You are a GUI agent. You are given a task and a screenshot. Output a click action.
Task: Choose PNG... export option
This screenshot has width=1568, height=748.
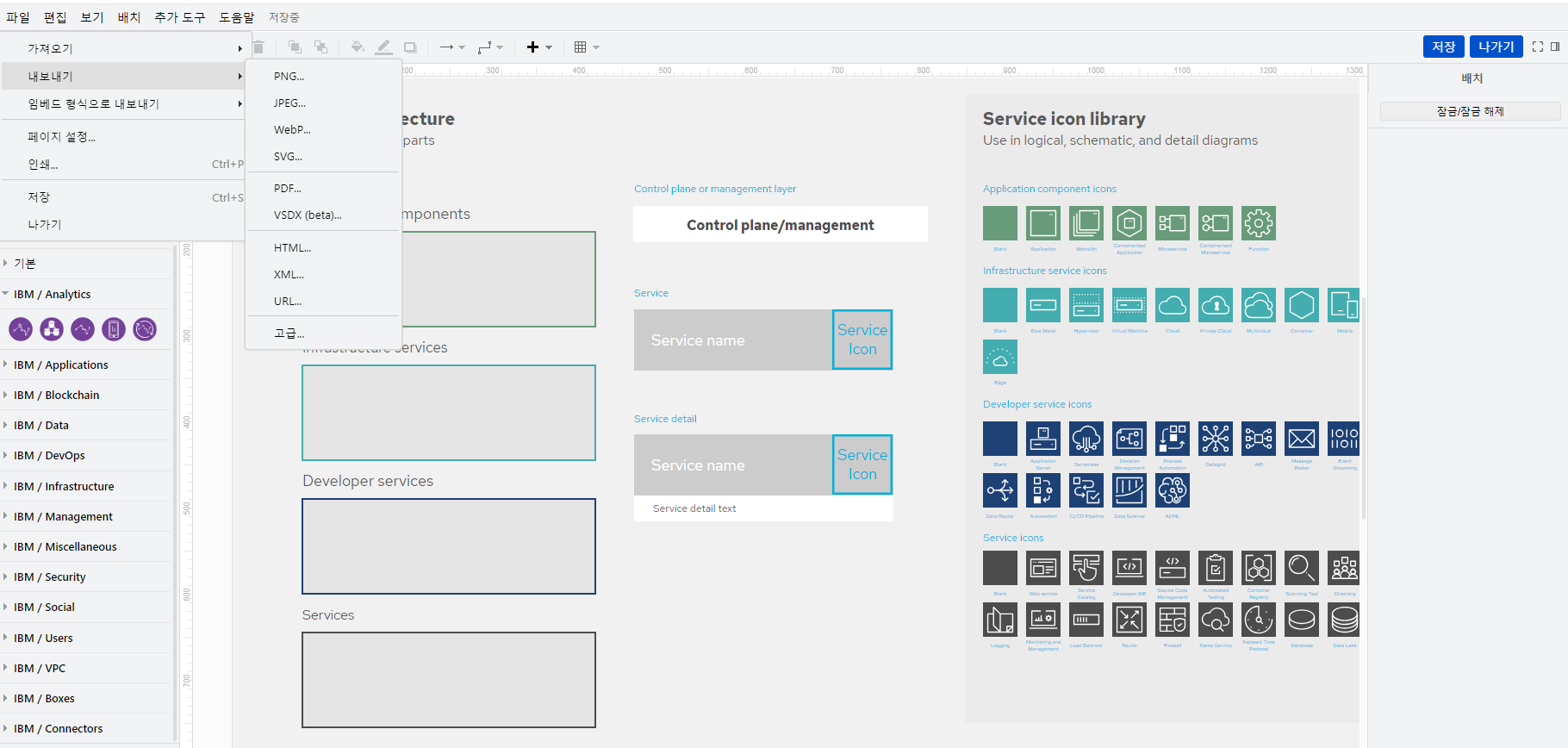(323, 76)
